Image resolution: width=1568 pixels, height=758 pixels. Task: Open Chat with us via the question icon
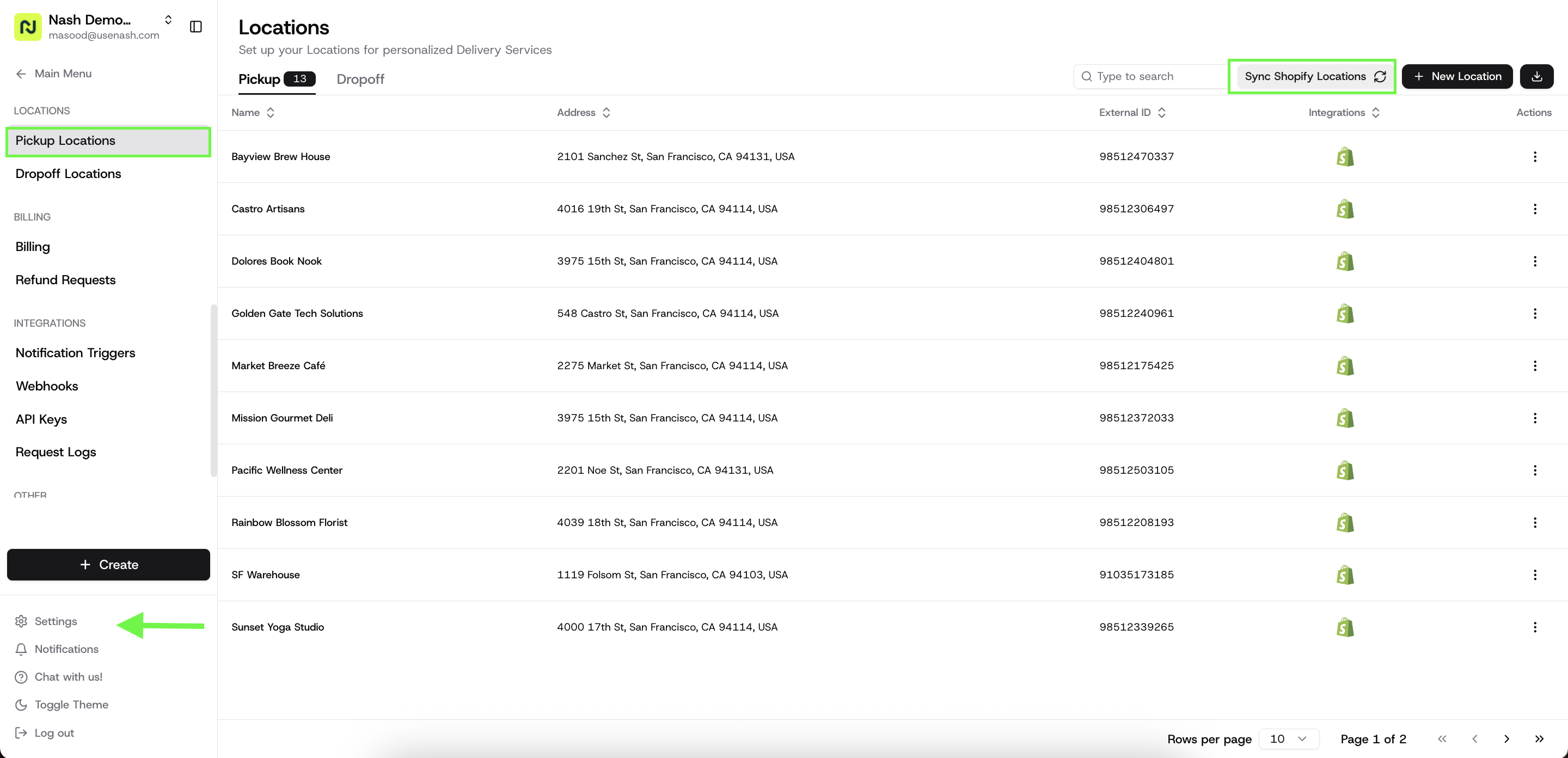pyautogui.click(x=21, y=676)
